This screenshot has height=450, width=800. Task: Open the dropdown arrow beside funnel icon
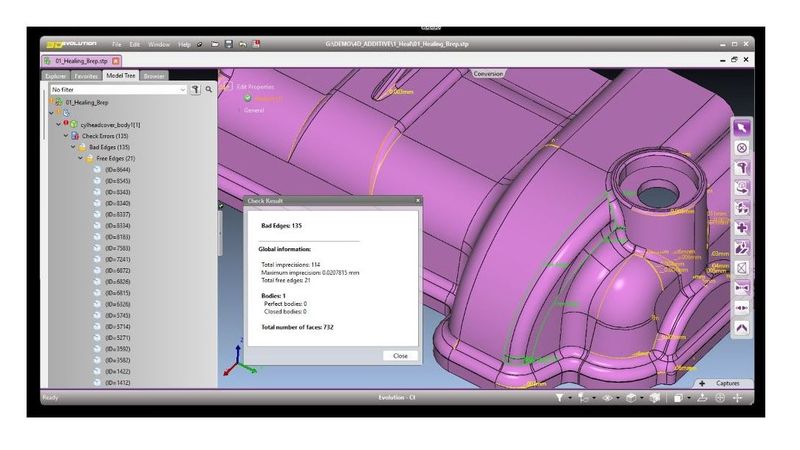[570, 398]
